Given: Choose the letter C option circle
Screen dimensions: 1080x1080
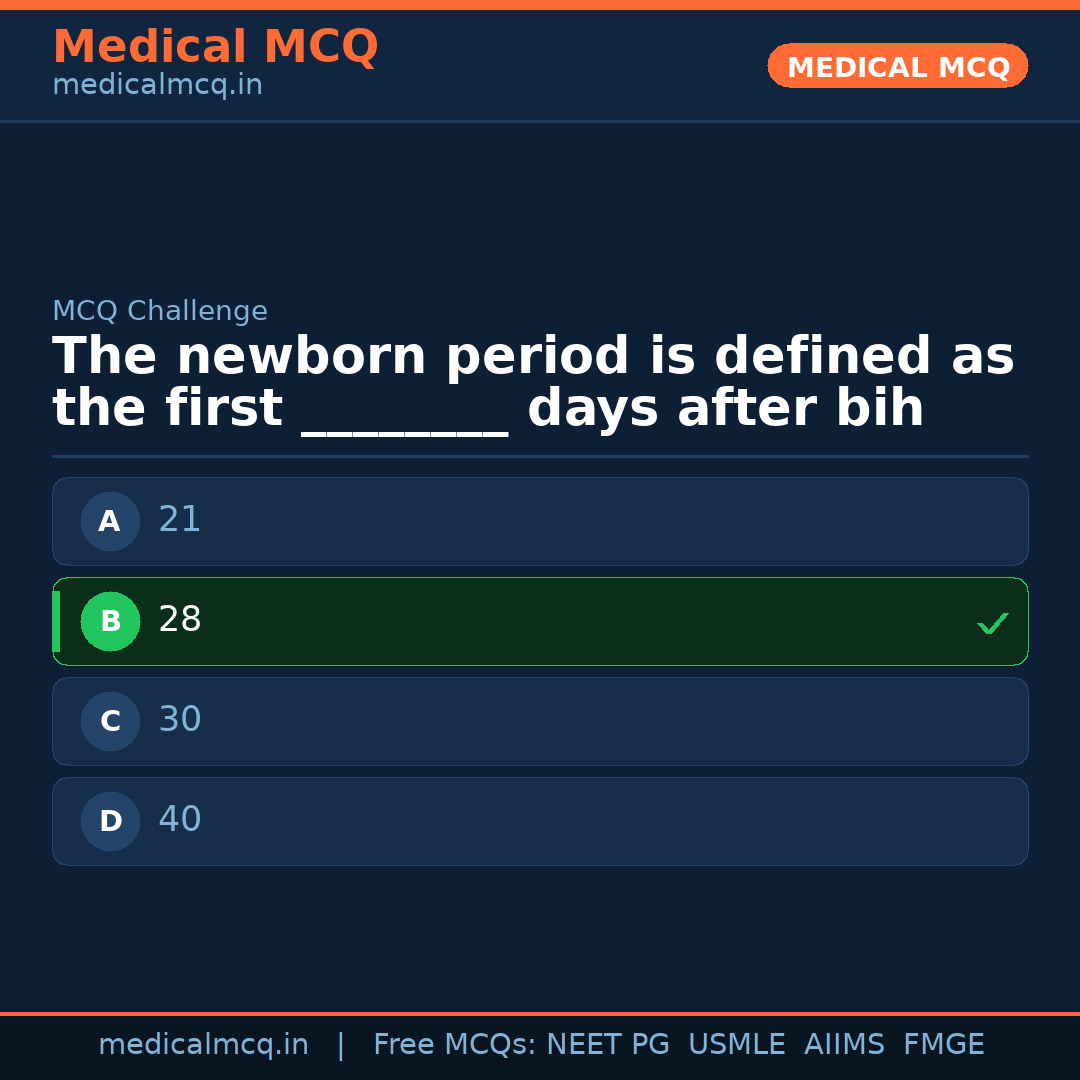Looking at the screenshot, I should [110, 721].
